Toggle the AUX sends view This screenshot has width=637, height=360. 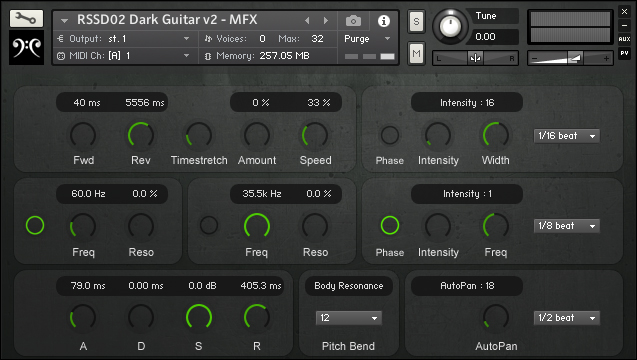pyautogui.click(x=624, y=39)
